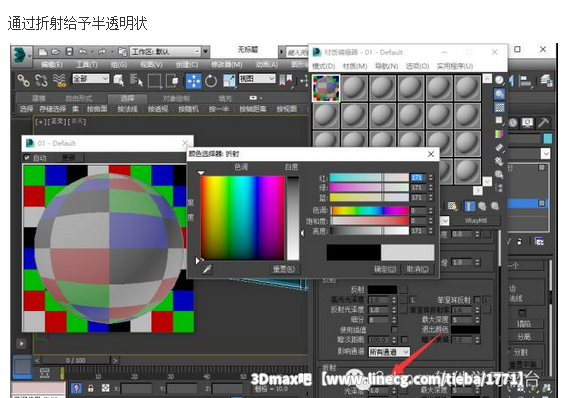Open the 材质(M) menu in material editor

[x=355, y=66]
